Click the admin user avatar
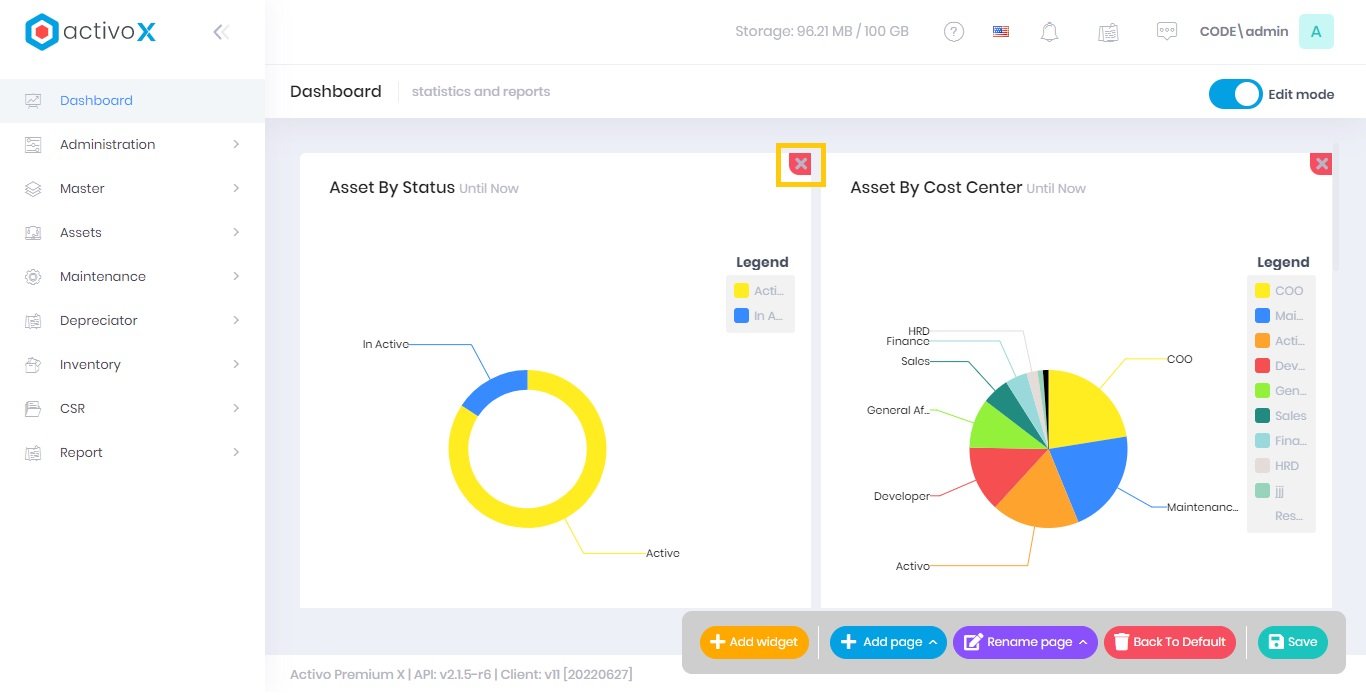The height and width of the screenshot is (695, 1366). (x=1315, y=32)
